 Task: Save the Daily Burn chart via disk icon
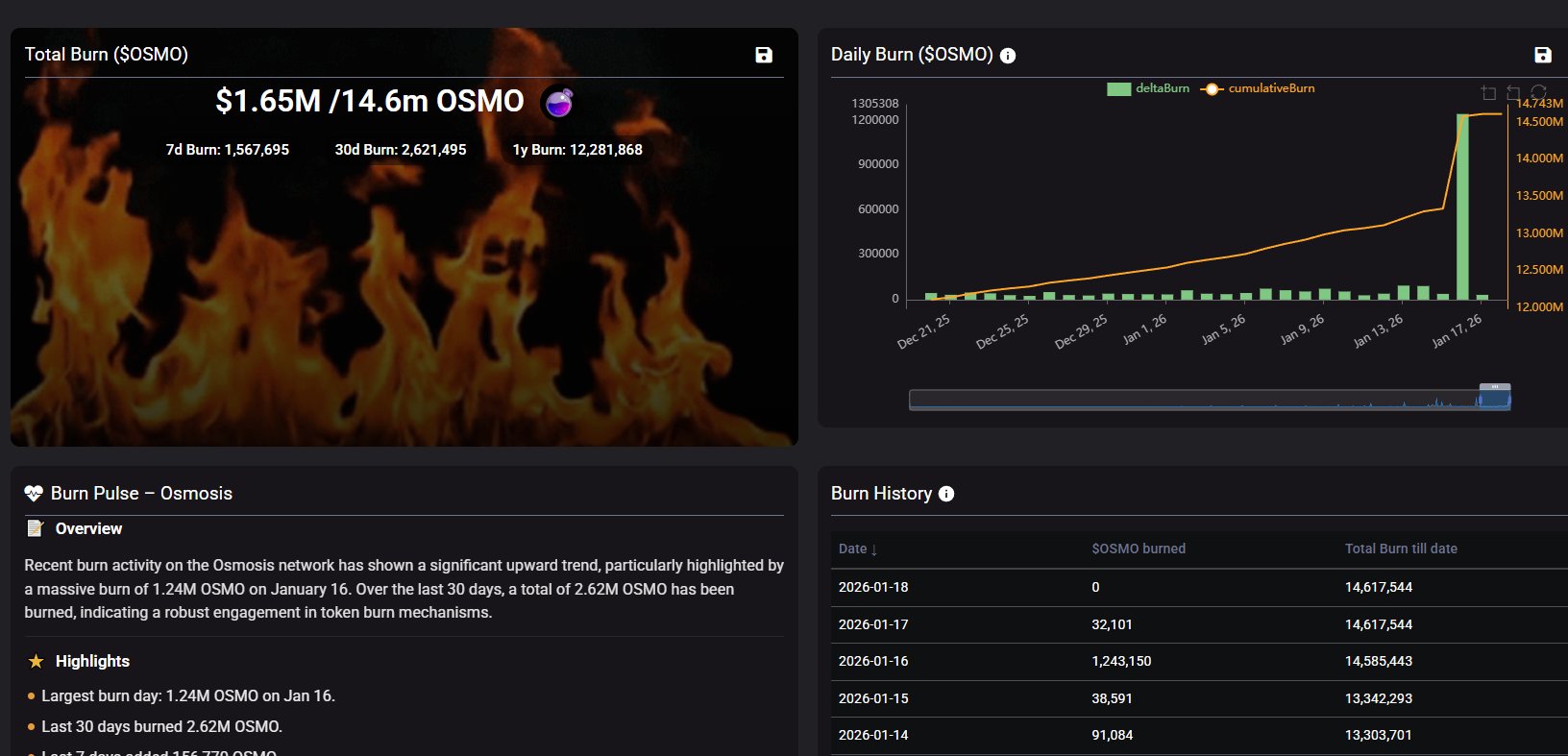[x=1543, y=55]
